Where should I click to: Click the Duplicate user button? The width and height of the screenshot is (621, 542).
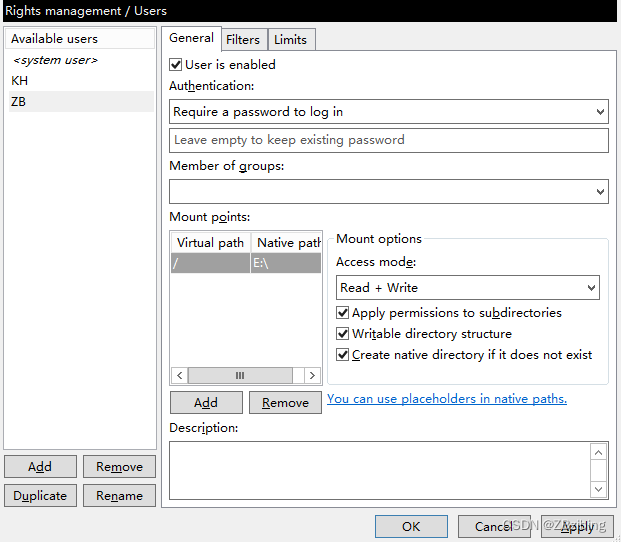[x=40, y=495]
